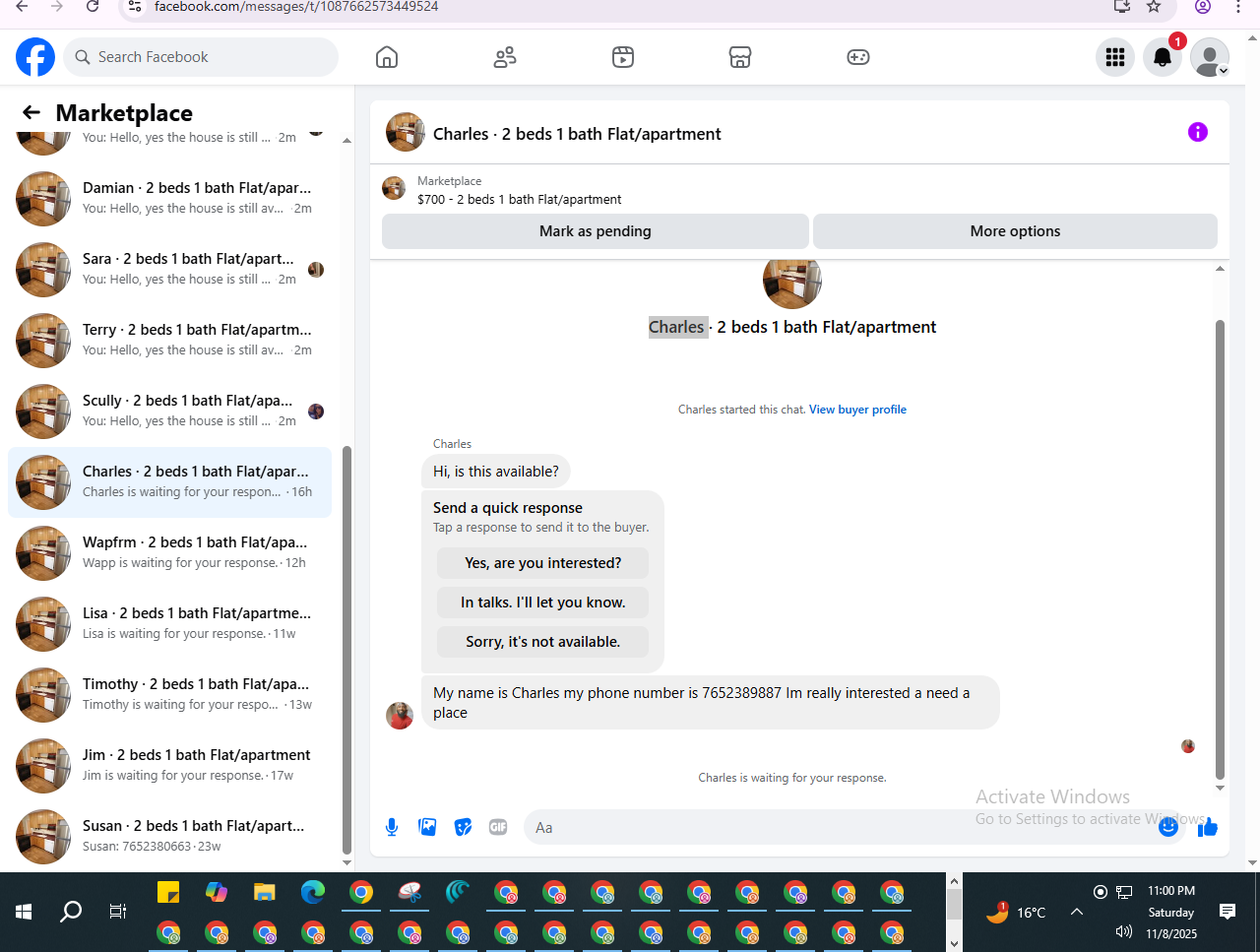
Task: Open the Lisa conversation
Action: (x=169, y=623)
